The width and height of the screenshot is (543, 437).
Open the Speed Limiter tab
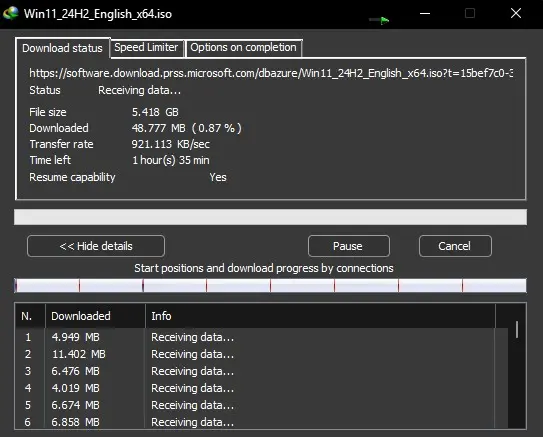point(146,47)
